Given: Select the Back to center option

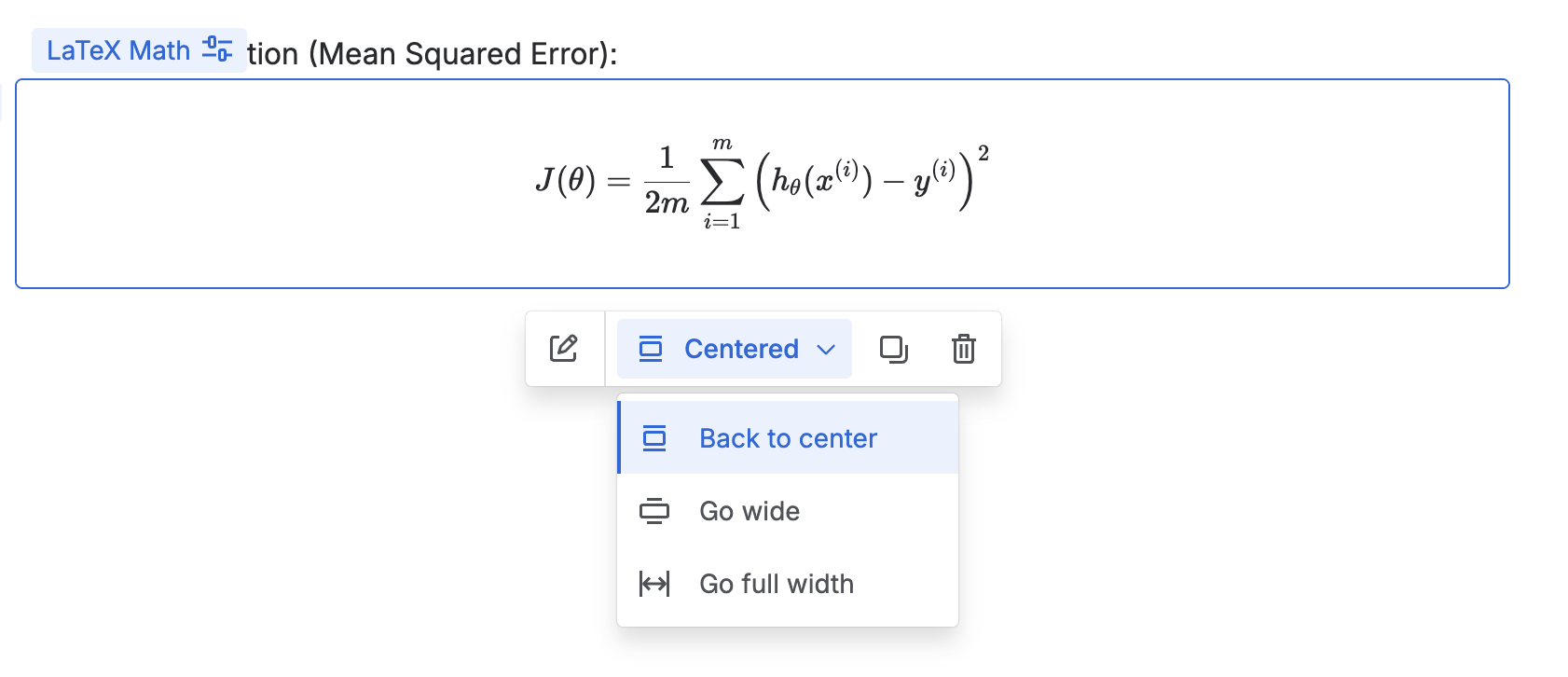Looking at the screenshot, I should (x=788, y=438).
